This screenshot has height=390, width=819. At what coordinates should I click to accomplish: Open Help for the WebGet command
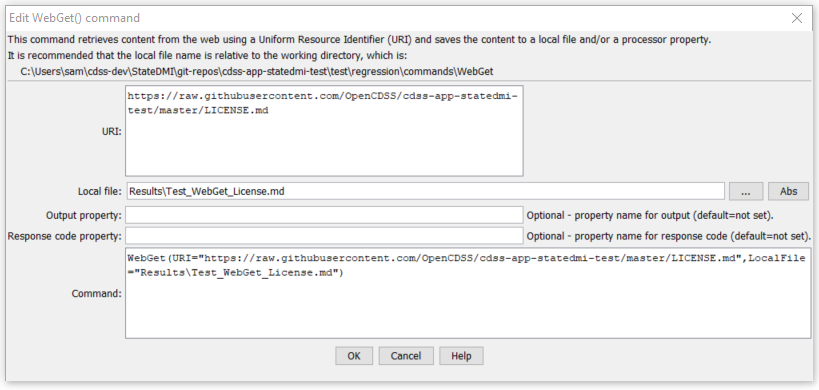pos(461,356)
